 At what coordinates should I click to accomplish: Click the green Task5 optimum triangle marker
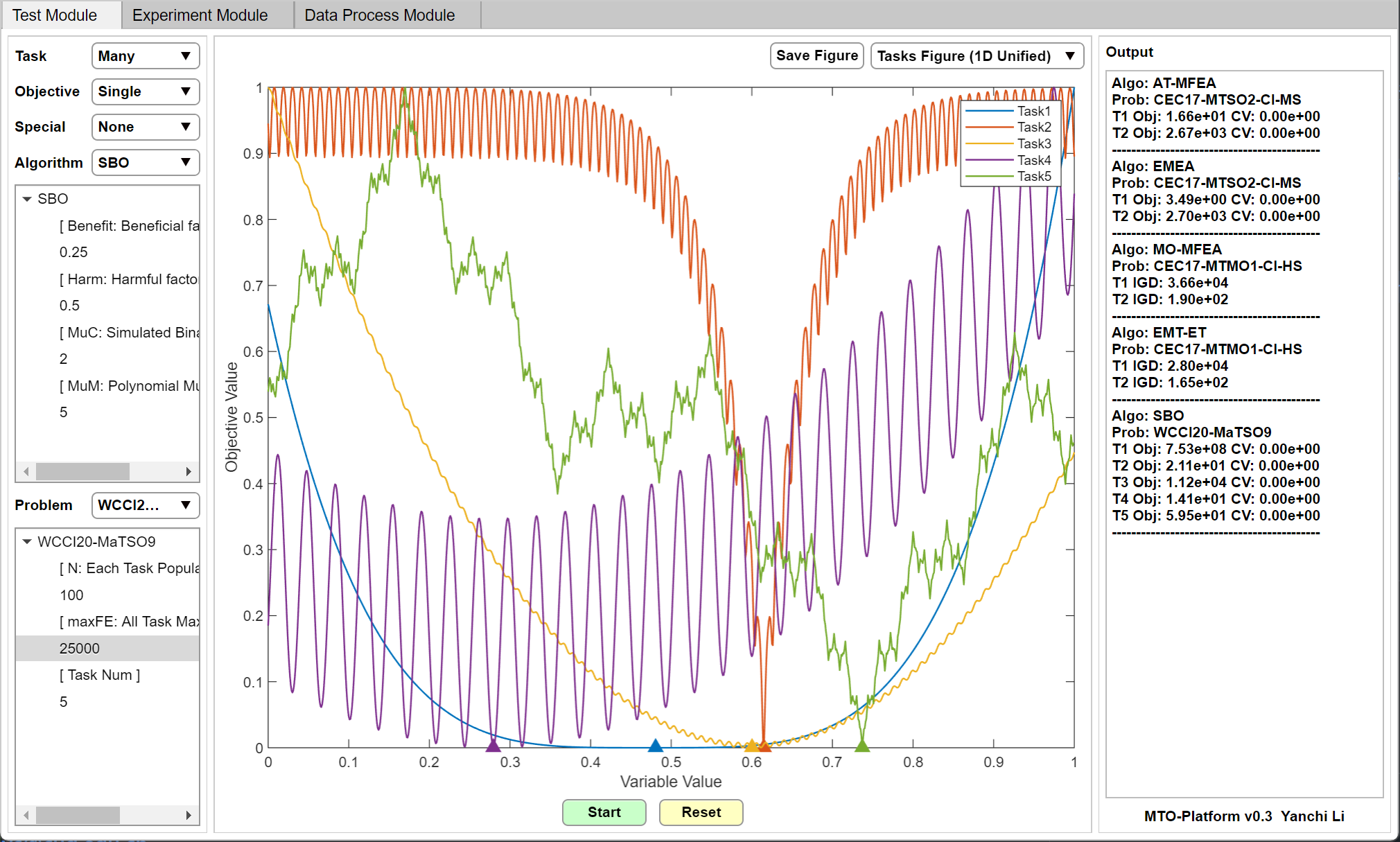click(x=861, y=746)
